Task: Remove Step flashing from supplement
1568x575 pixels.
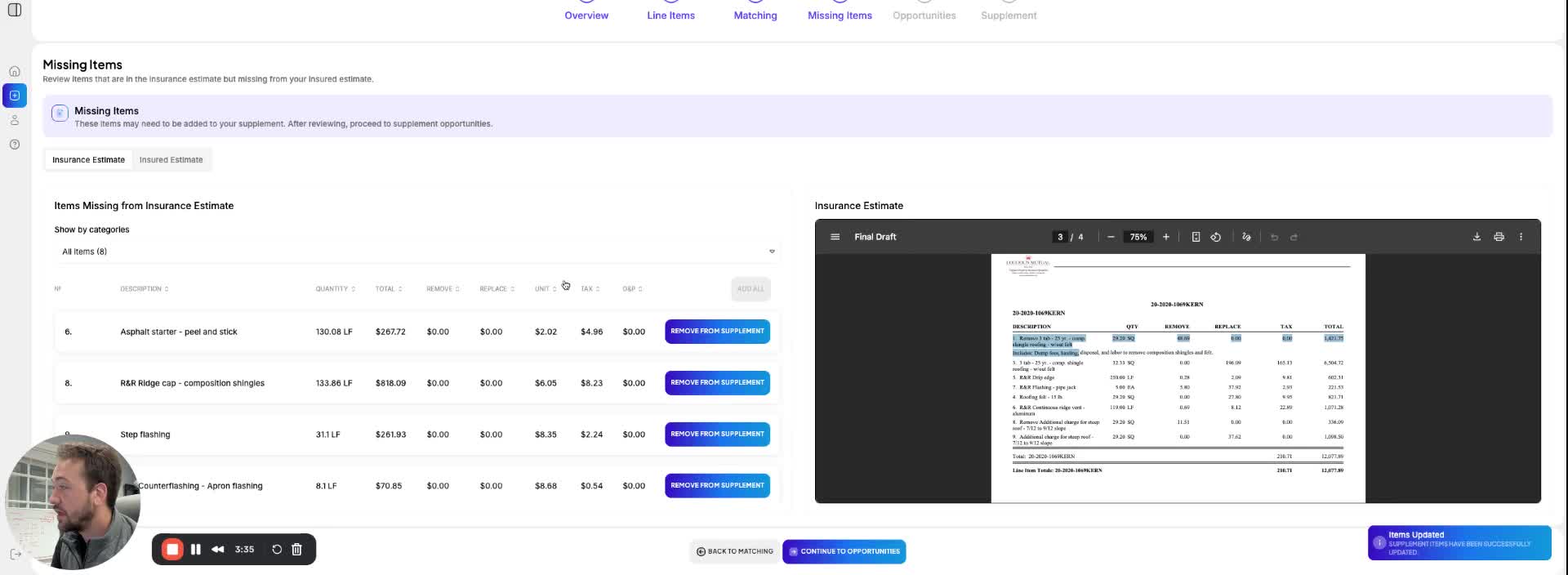Action: pyautogui.click(x=717, y=435)
